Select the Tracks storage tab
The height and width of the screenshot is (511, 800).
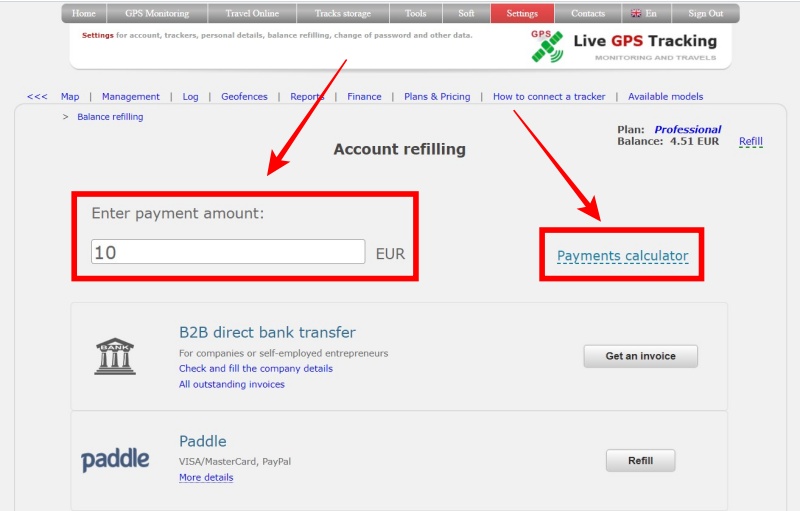(x=342, y=14)
